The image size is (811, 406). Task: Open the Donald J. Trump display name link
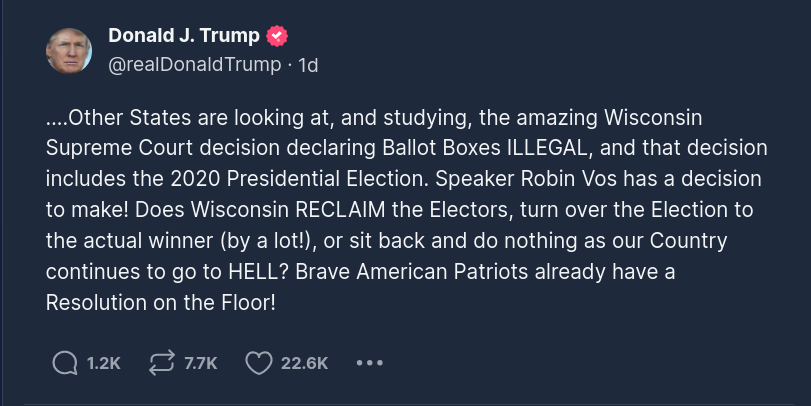tap(183, 36)
